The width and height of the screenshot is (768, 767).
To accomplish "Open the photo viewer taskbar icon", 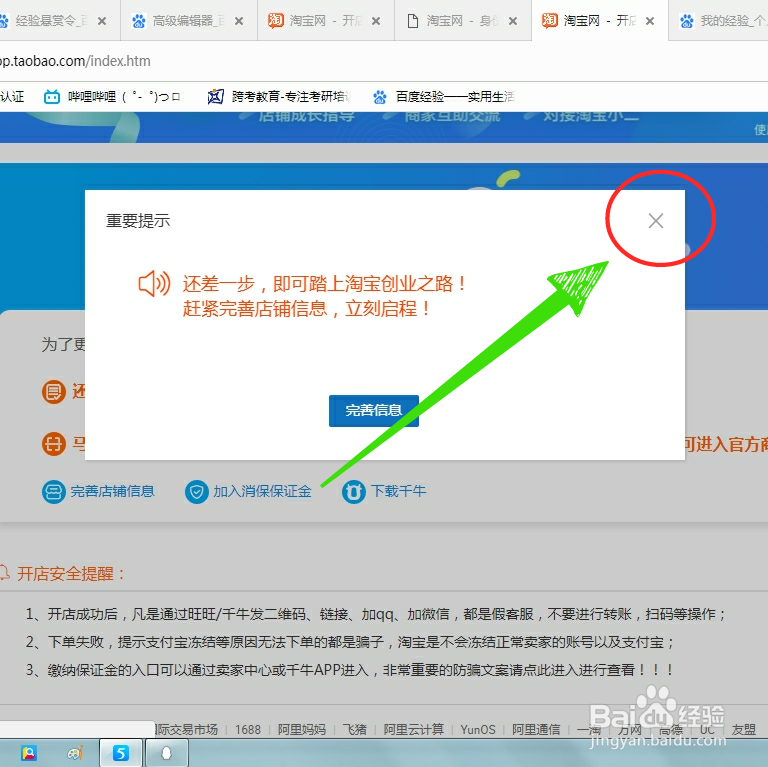I will (29, 753).
